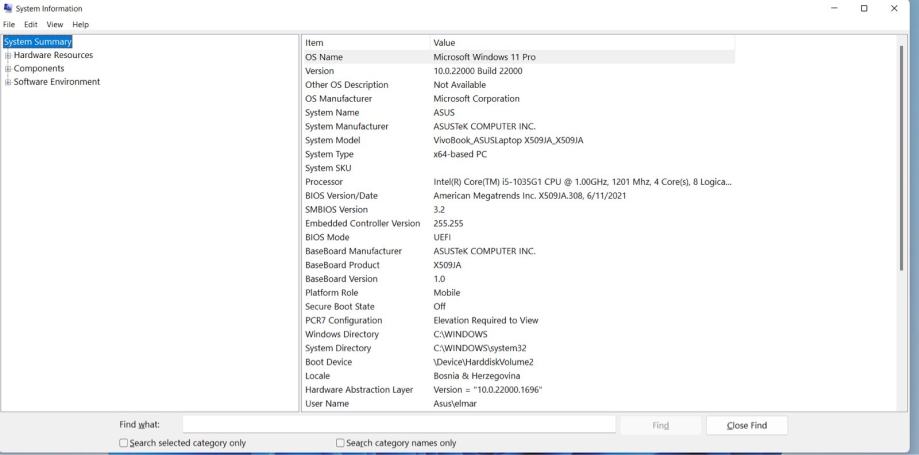Open the Edit menu
This screenshot has width=919, height=455.
[30, 25]
